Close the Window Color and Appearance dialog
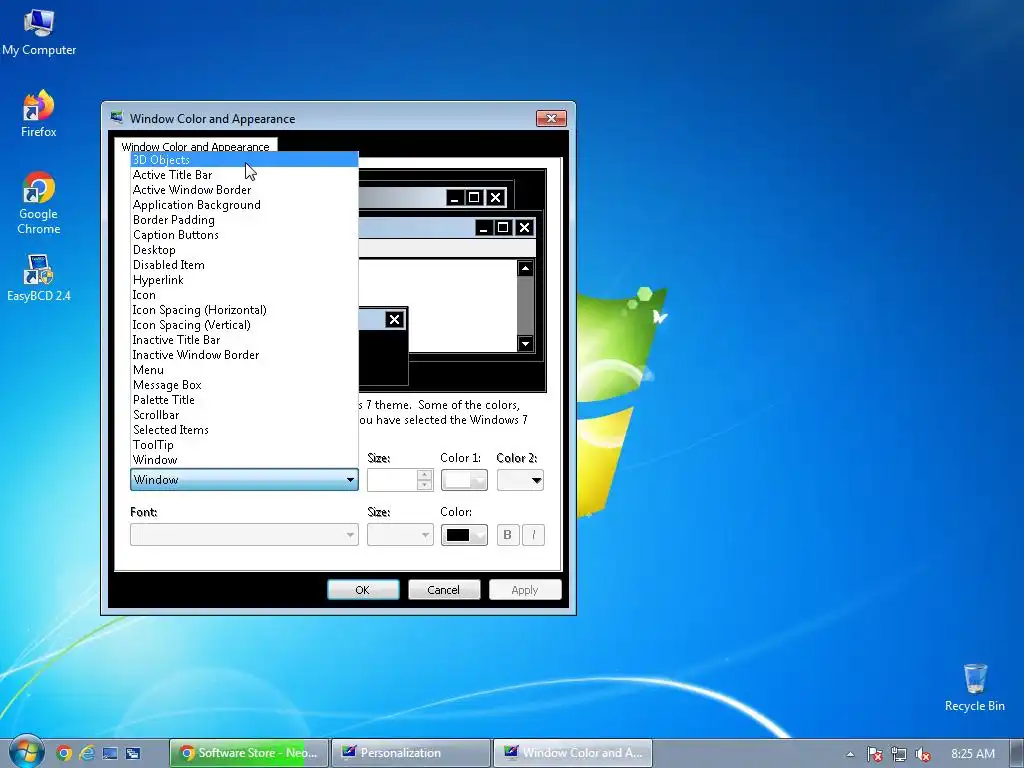The image size is (1024, 768). [x=551, y=118]
